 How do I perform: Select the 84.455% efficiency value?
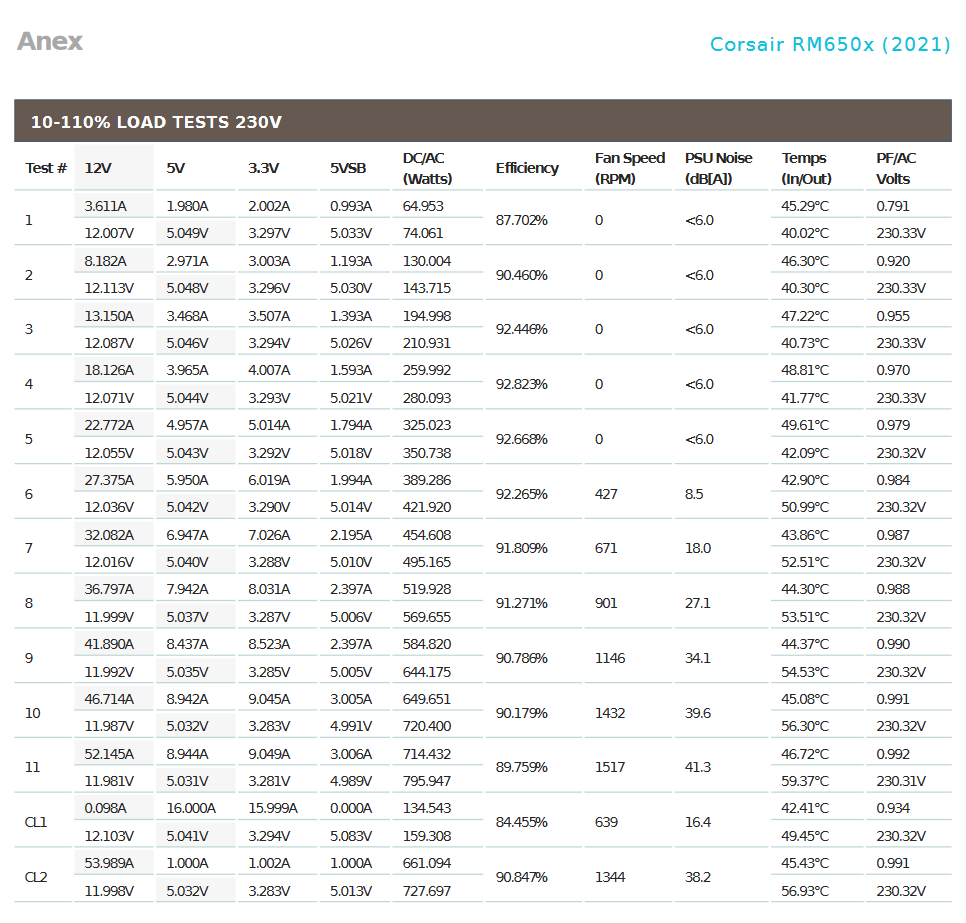coord(521,822)
